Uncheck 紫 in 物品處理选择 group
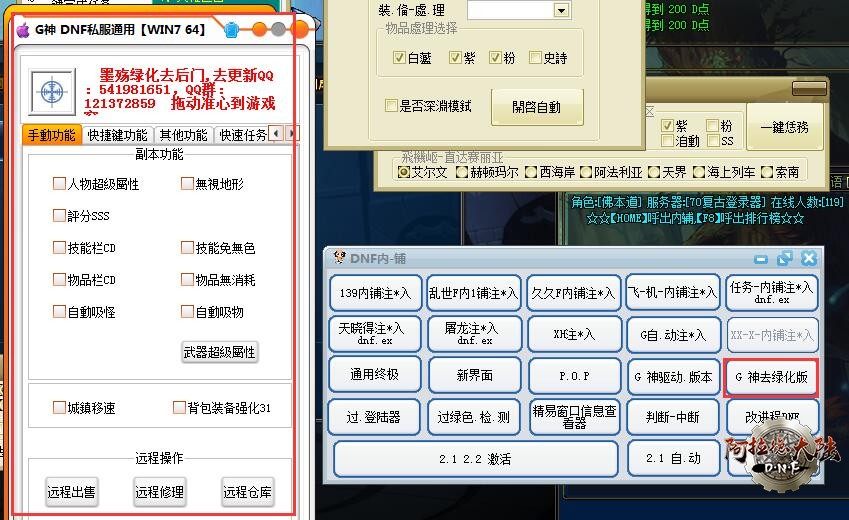The image size is (849, 520). [x=455, y=57]
